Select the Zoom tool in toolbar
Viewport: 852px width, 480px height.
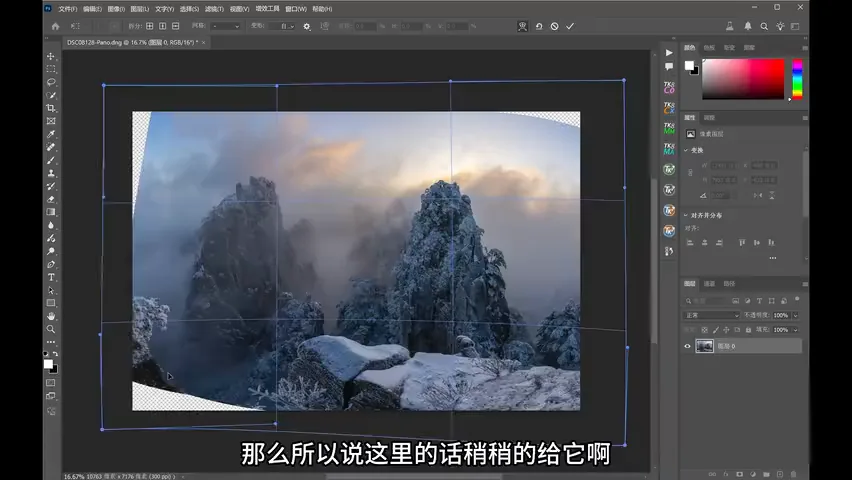pyautogui.click(x=51, y=329)
